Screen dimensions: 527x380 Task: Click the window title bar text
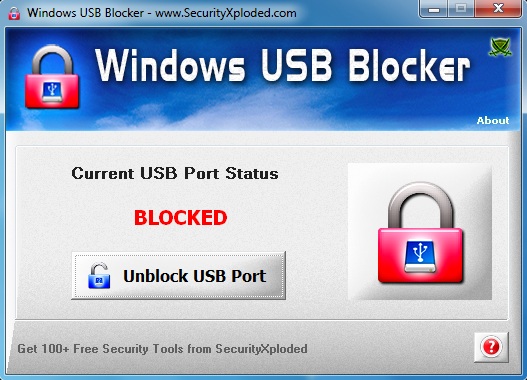click(x=162, y=13)
